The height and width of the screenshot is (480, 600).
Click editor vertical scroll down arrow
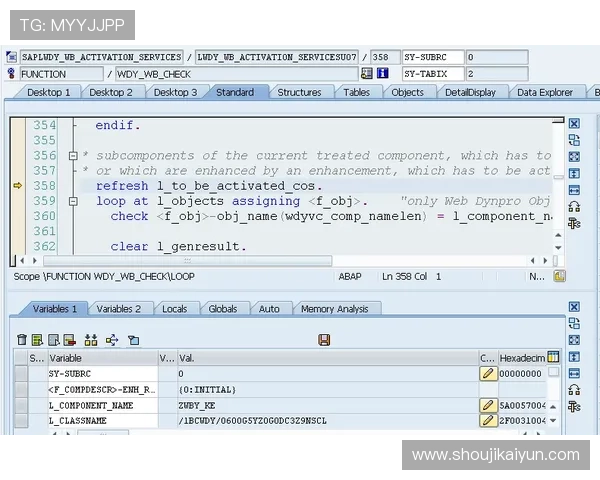pos(558,248)
